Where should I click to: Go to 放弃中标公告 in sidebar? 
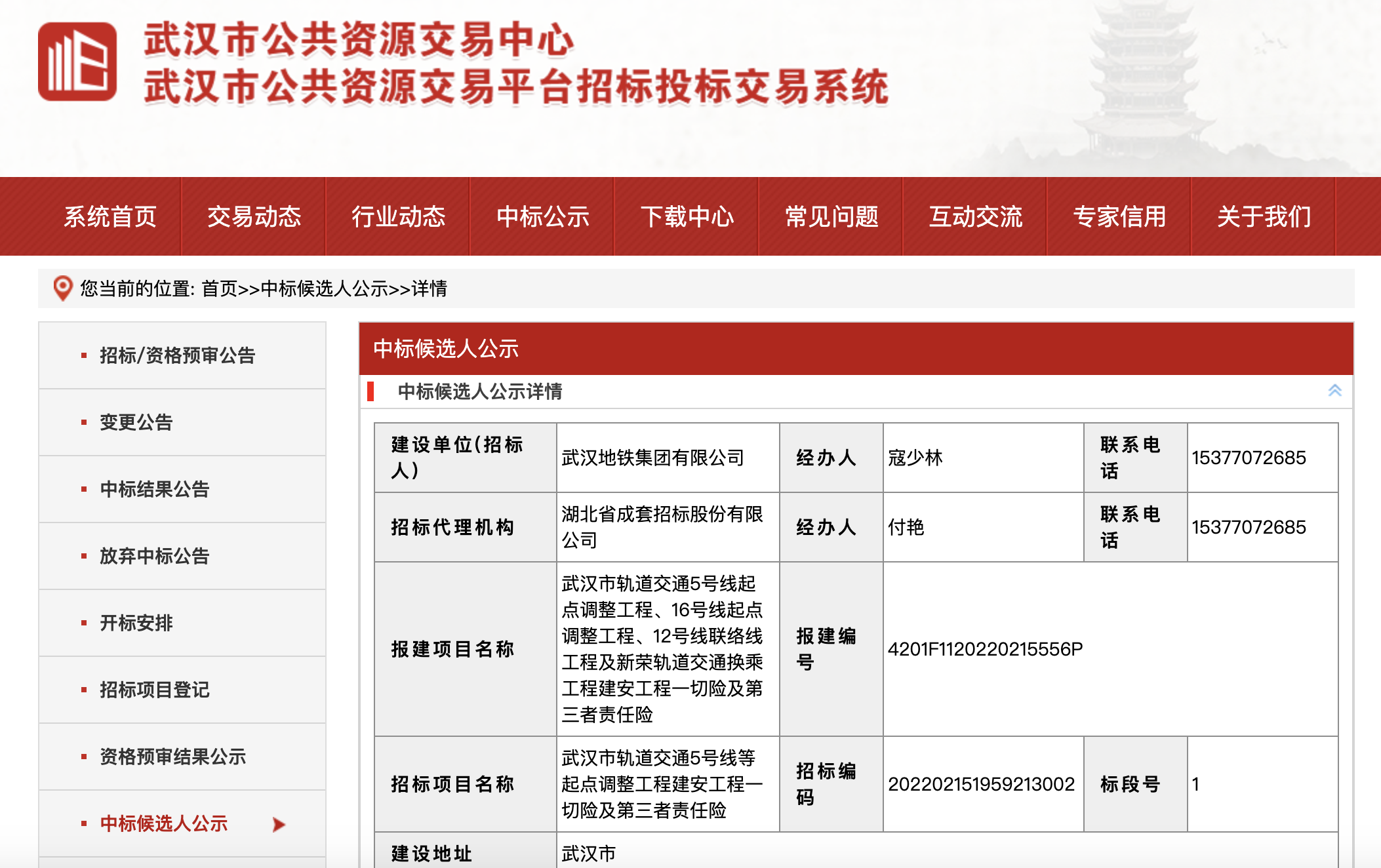154,556
